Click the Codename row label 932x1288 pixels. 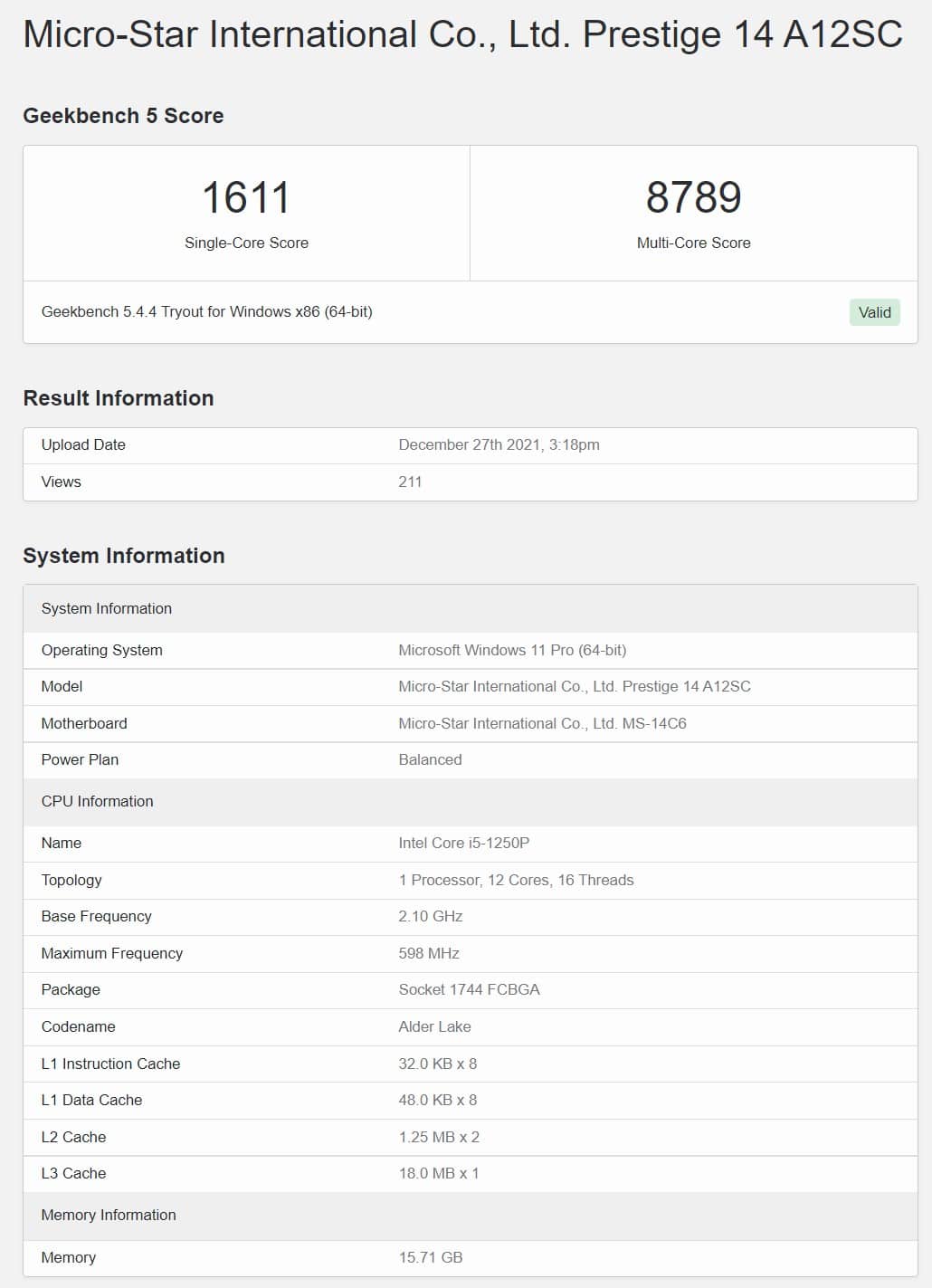[x=79, y=1026]
